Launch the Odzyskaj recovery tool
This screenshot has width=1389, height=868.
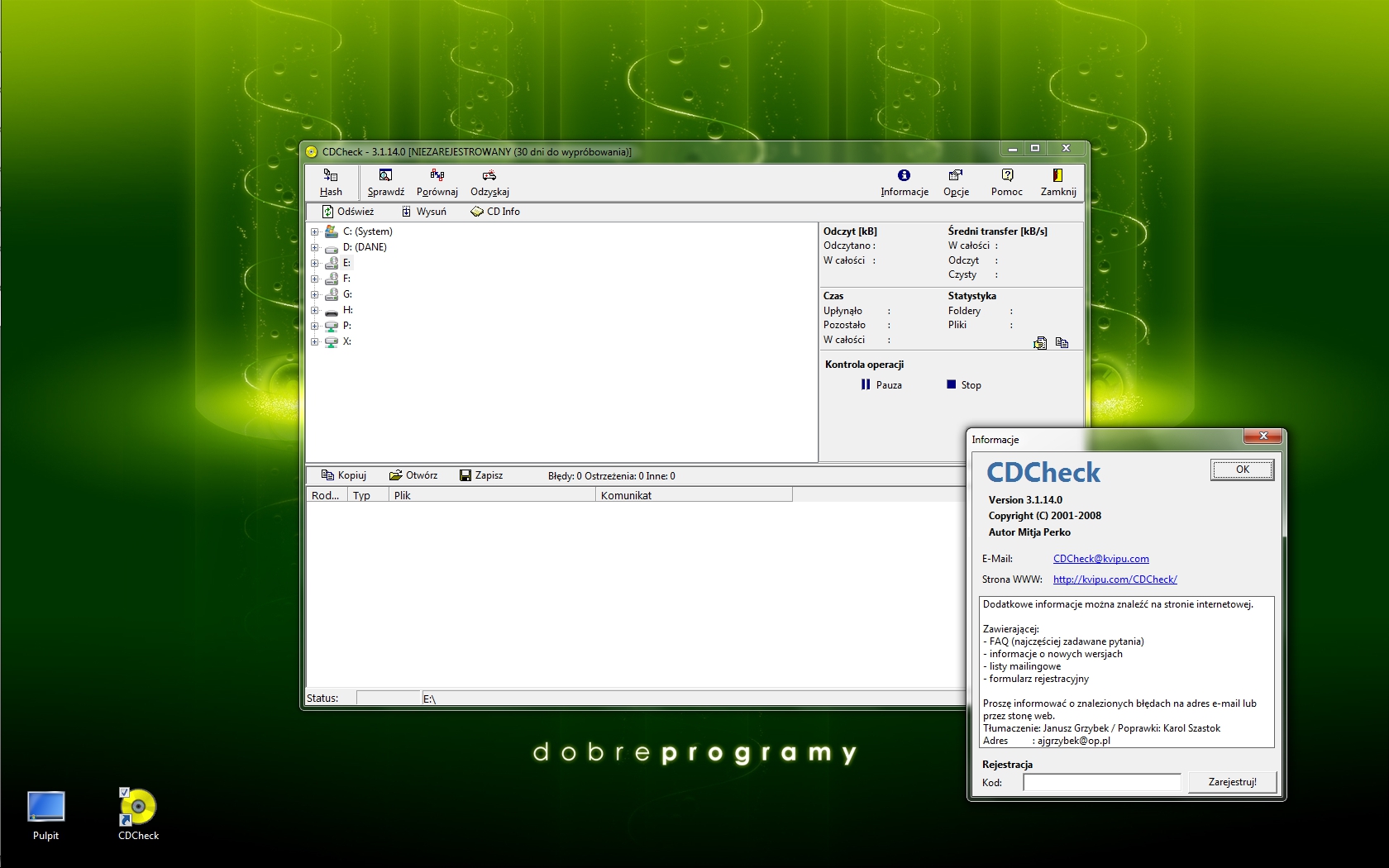(489, 183)
